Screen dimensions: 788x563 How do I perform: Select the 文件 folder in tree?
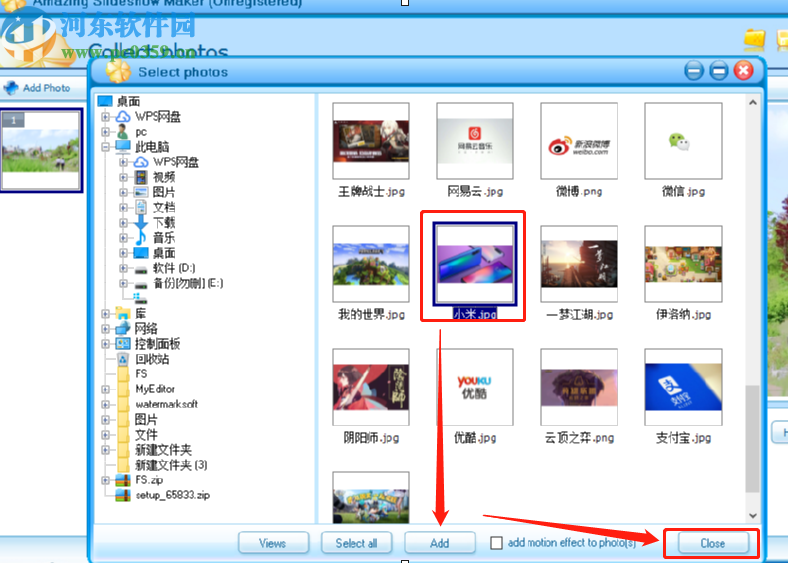point(146,435)
